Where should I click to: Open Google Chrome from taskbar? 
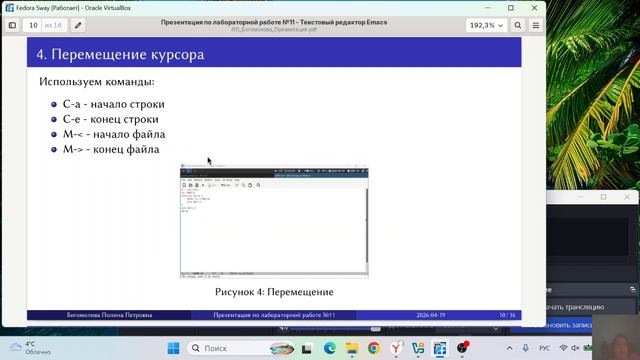(x=373, y=348)
